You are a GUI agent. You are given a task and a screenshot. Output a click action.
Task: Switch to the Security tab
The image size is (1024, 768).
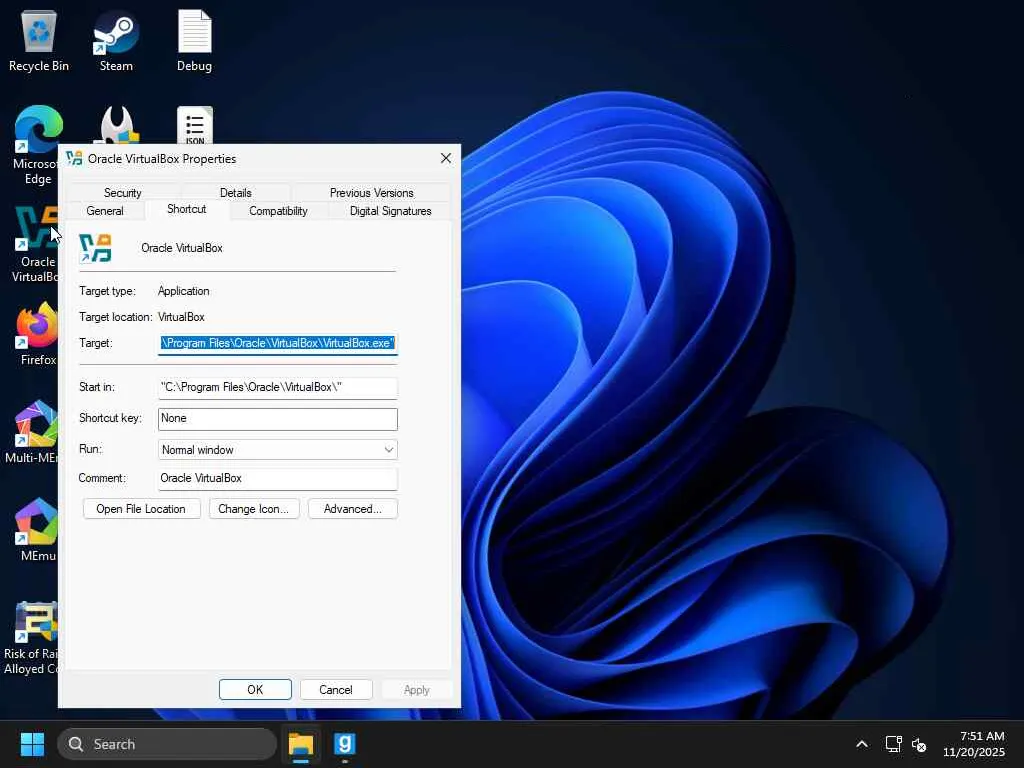(x=122, y=193)
